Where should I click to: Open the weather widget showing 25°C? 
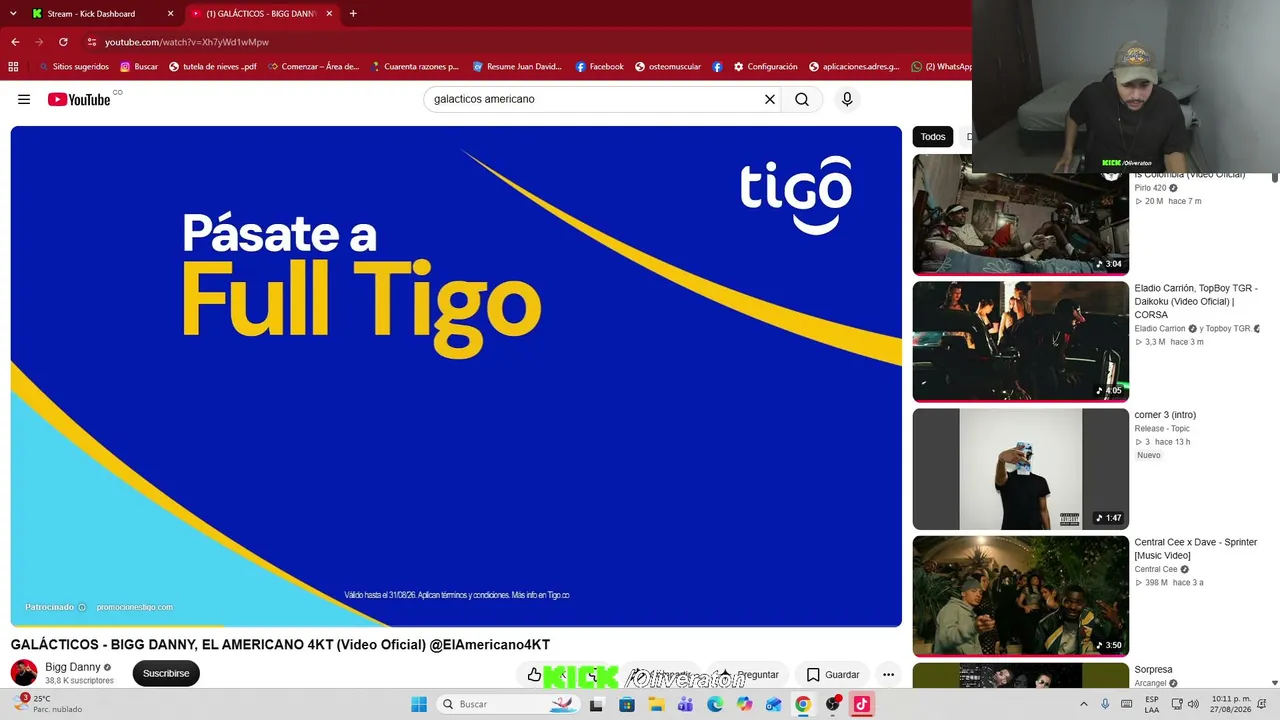[x=48, y=704]
